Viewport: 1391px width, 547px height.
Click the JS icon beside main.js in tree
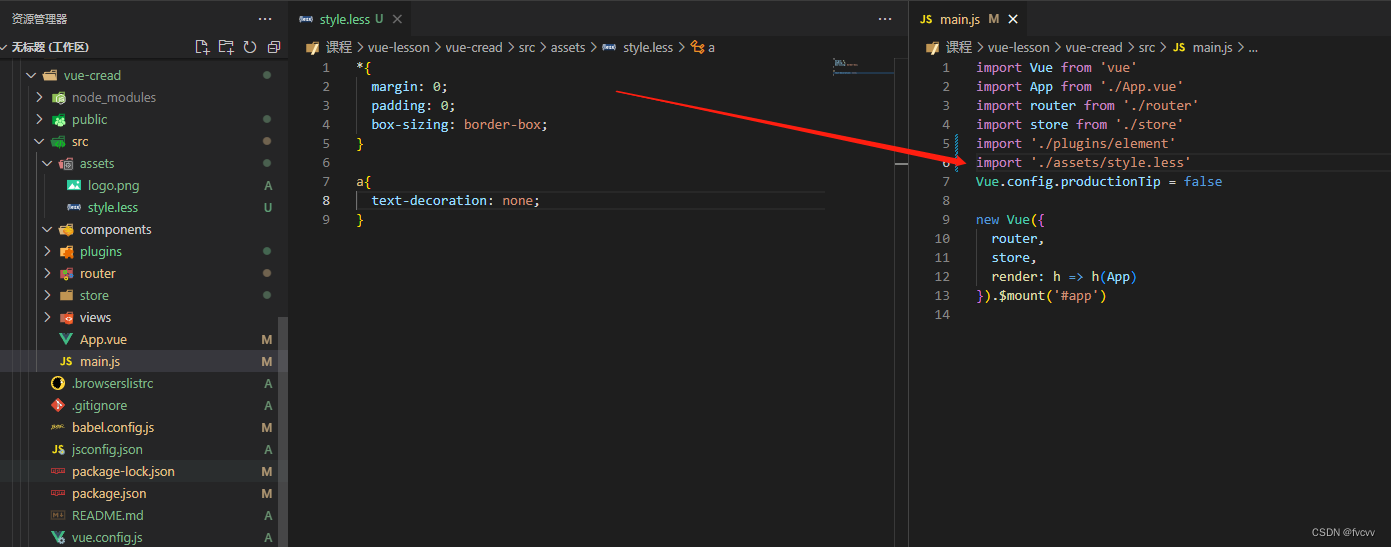(x=67, y=361)
